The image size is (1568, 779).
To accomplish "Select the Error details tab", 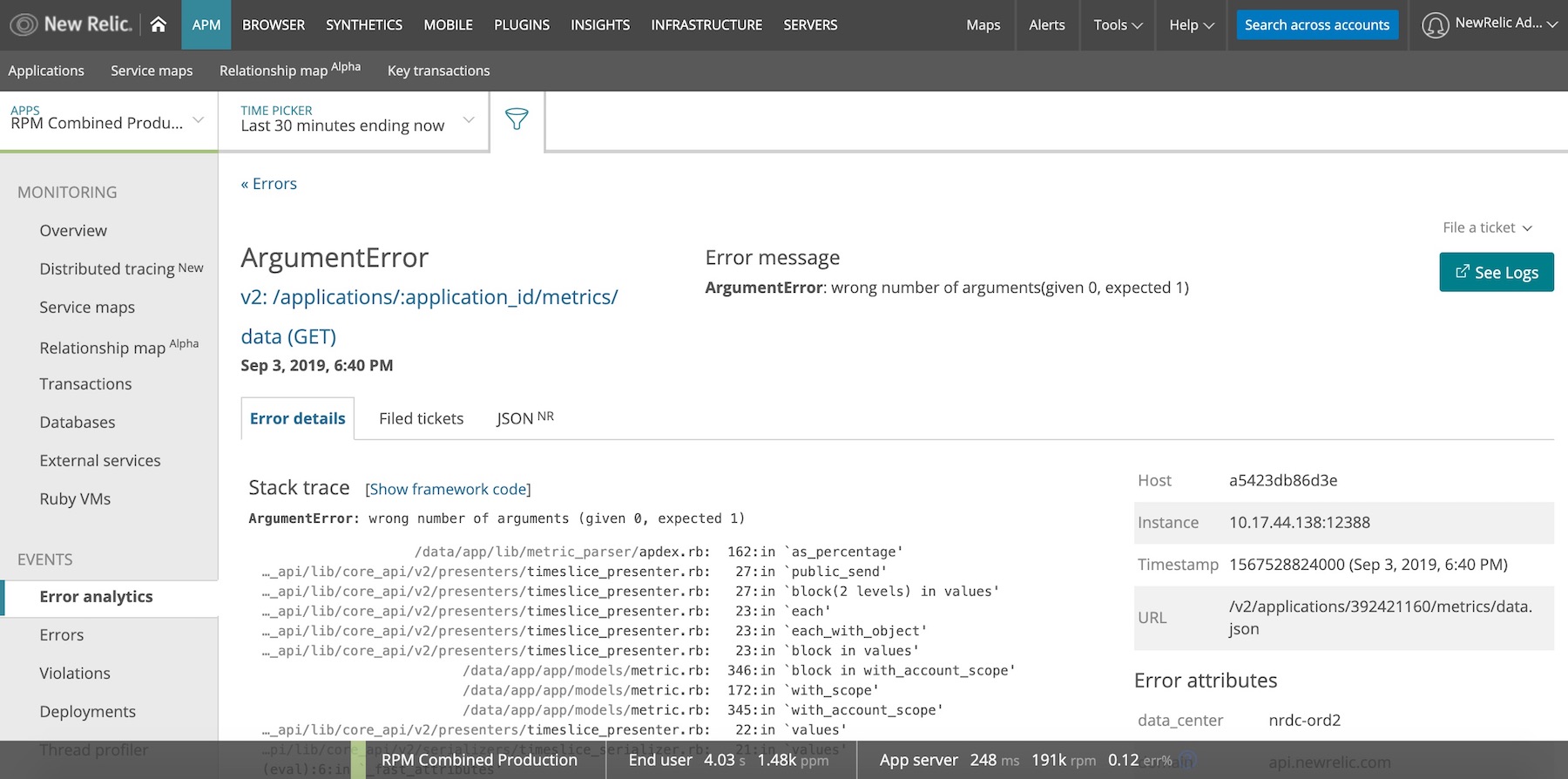I will pyautogui.click(x=298, y=418).
